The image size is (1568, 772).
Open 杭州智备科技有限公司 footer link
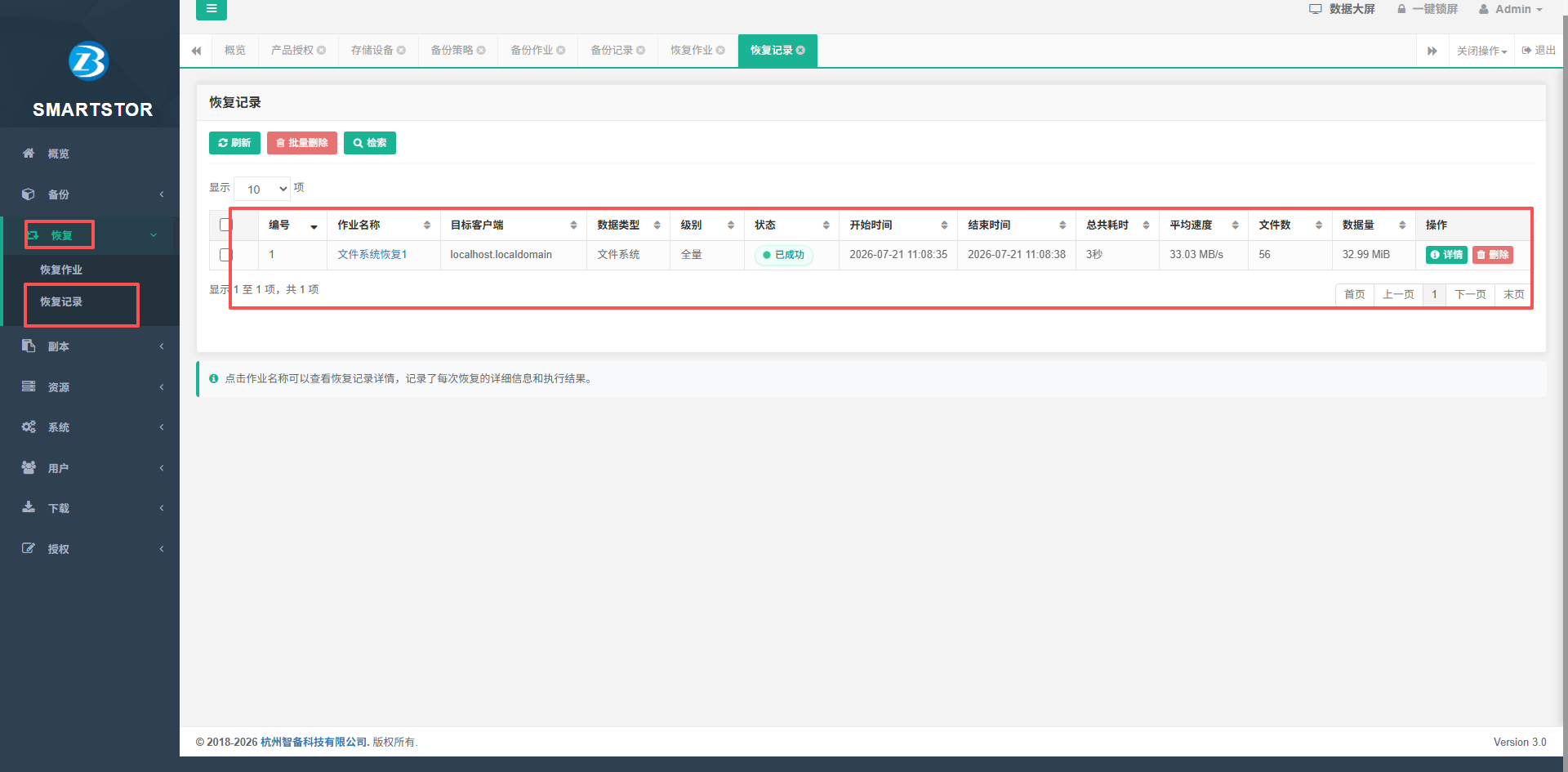click(314, 742)
